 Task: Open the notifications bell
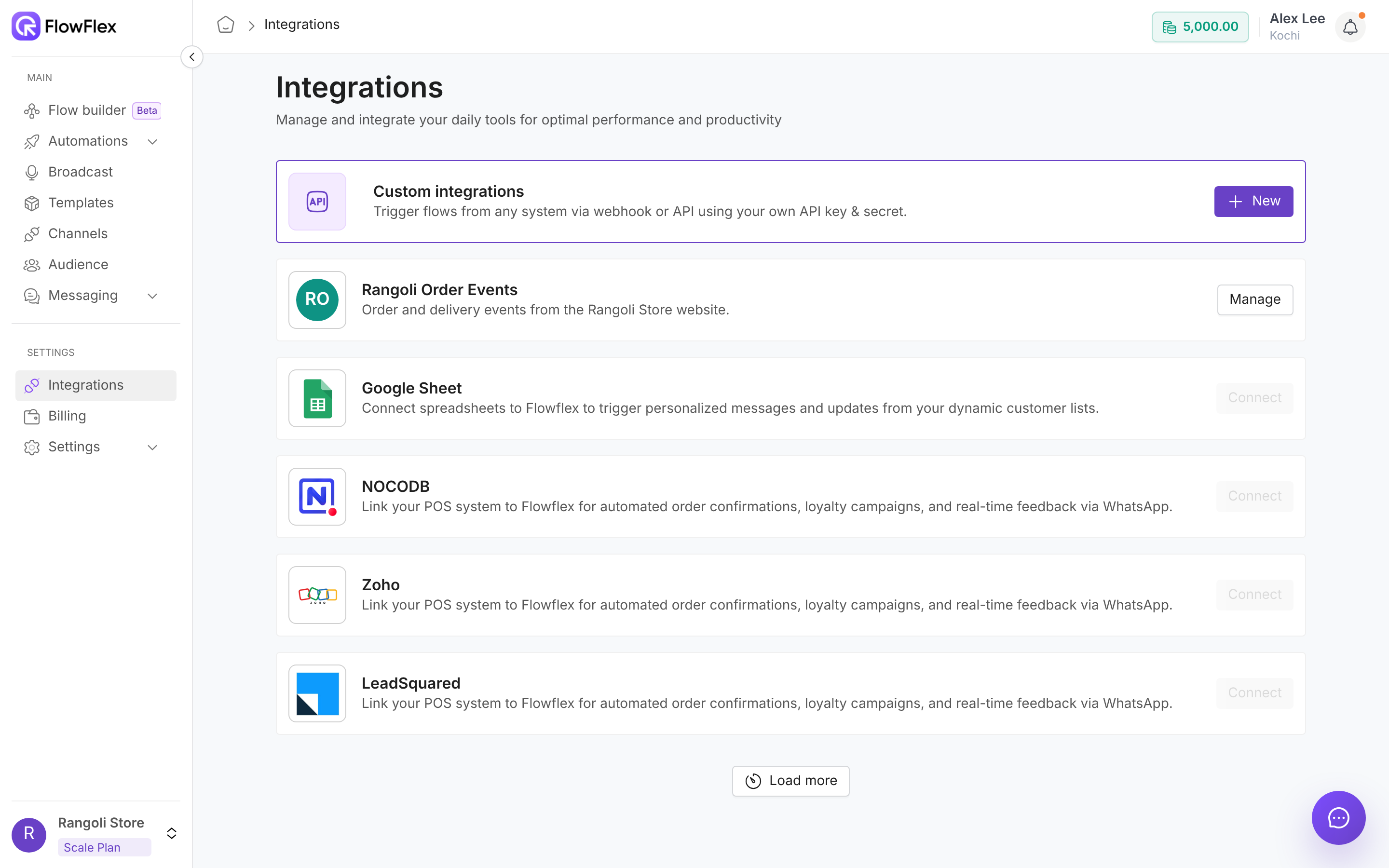tap(1350, 27)
